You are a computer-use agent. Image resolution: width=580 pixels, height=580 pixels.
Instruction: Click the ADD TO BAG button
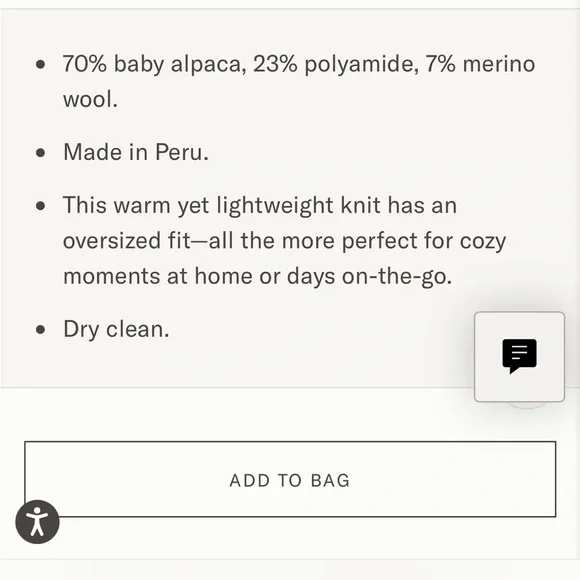pyautogui.click(x=290, y=479)
